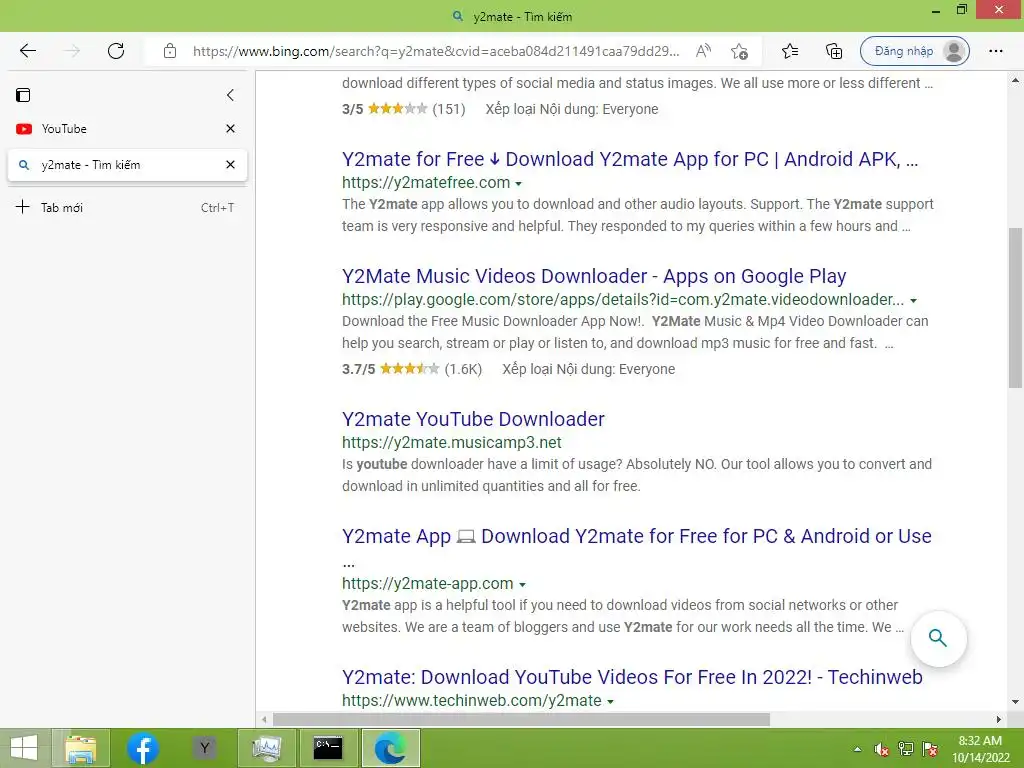This screenshot has height=768, width=1024.
Task: Open the Windows Start button
Action: tap(24, 748)
